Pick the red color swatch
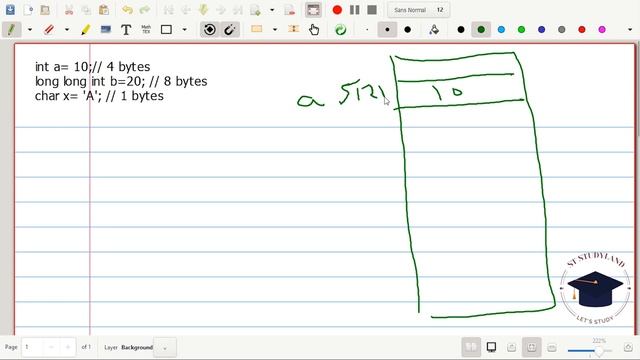Image resolution: width=640 pixels, height=360 pixels. click(582, 29)
